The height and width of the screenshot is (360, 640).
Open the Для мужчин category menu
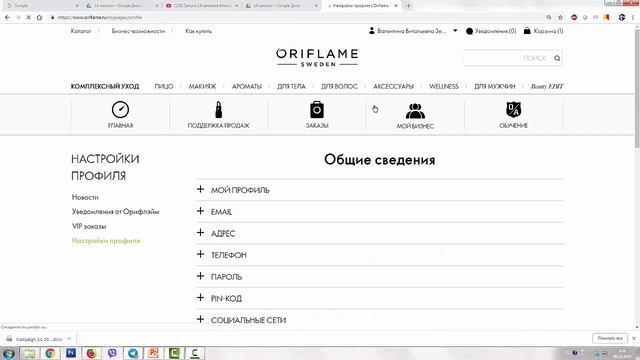[x=495, y=87]
